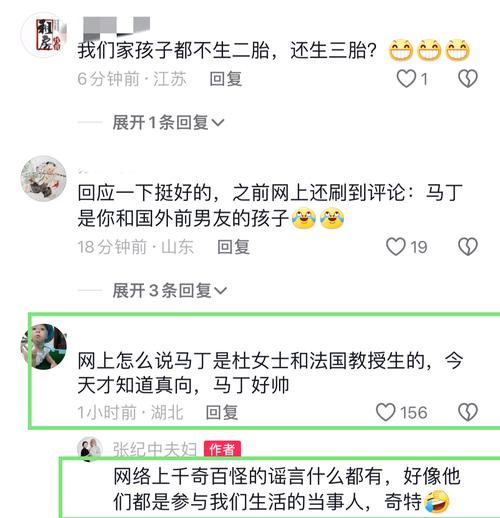Reply to the Jiangsu comment via 回复
Image resolution: width=500 pixels, height=518 pixels.
pyautogui.click(x=226, y=79)
